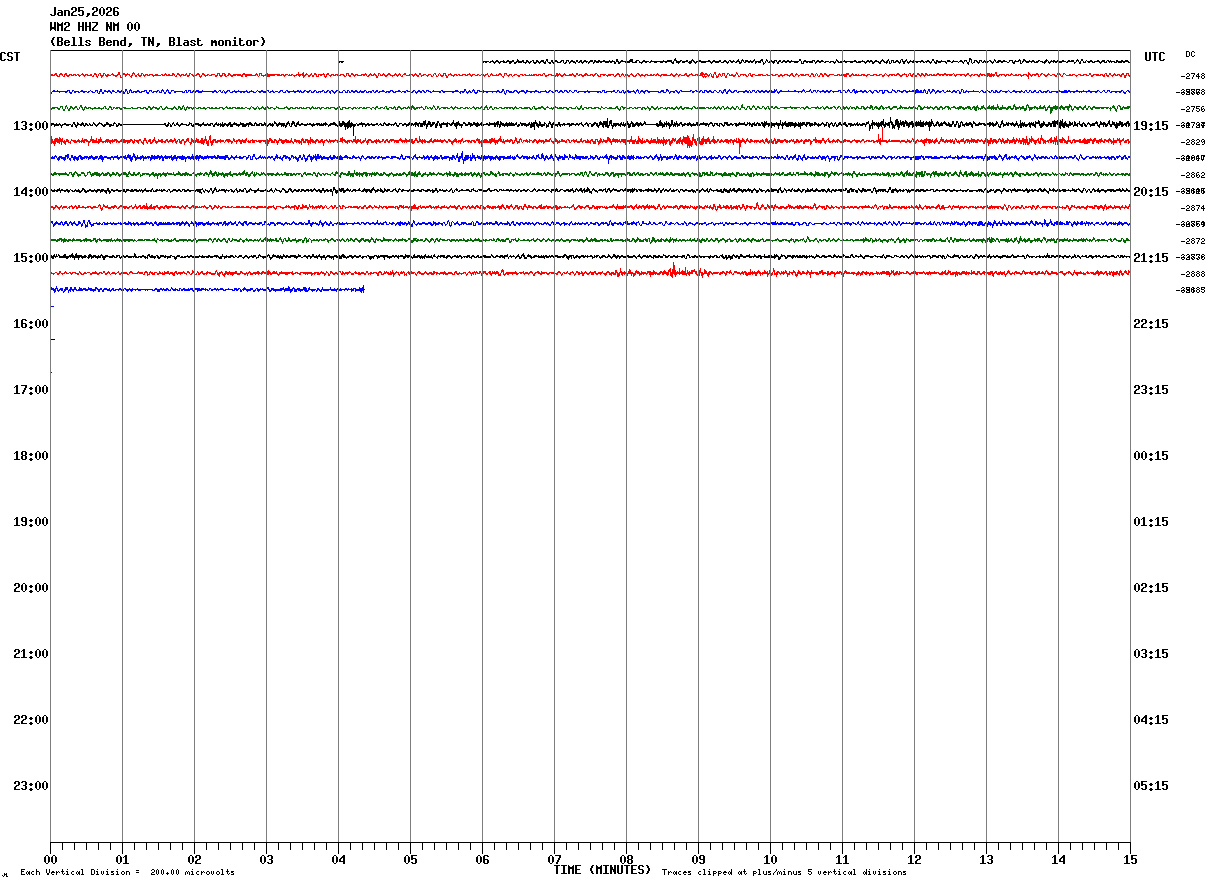Viewport: 1210px width, 886px height.
Task: Select the station code WM2 HHZ NM 00
Action: [x=95, y=27]
